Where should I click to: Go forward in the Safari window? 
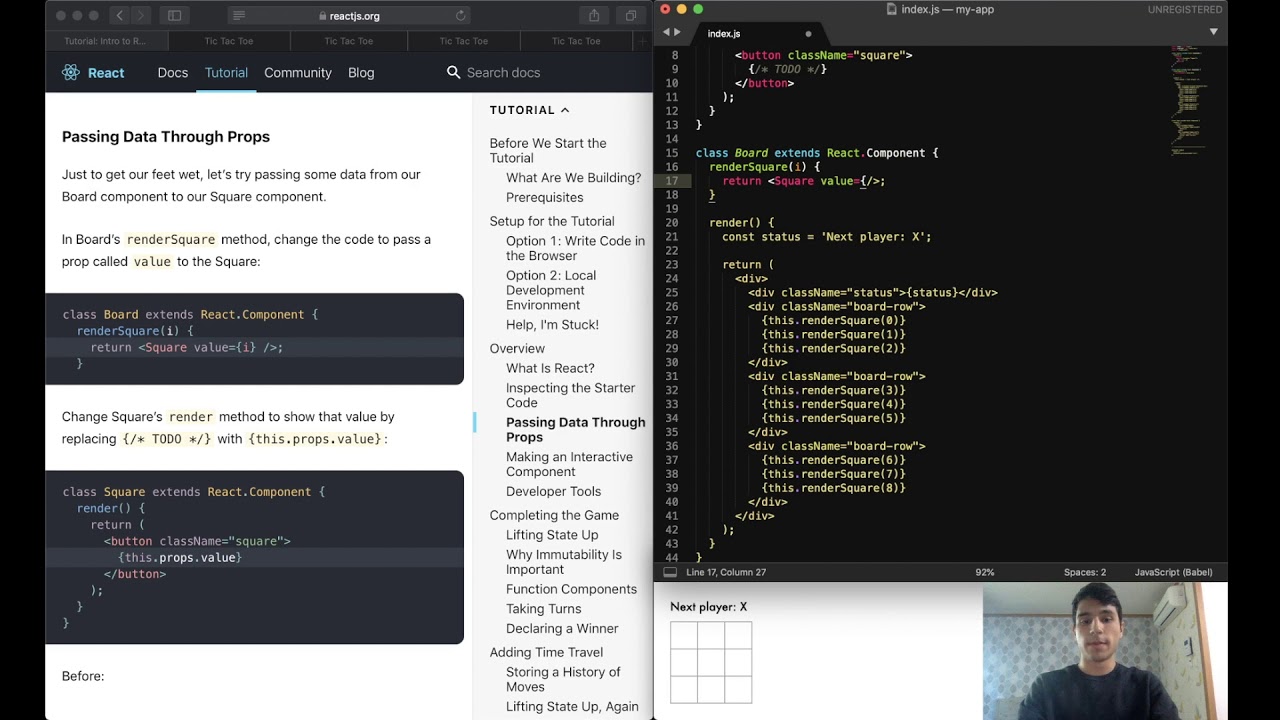point(141,15)
